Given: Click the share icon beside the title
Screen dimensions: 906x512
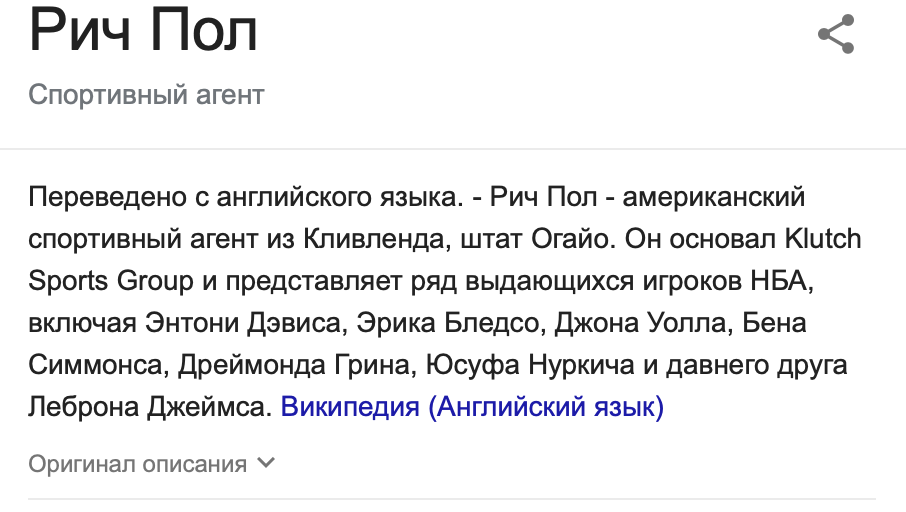Looking at the screenshot, I should (836, 34).
